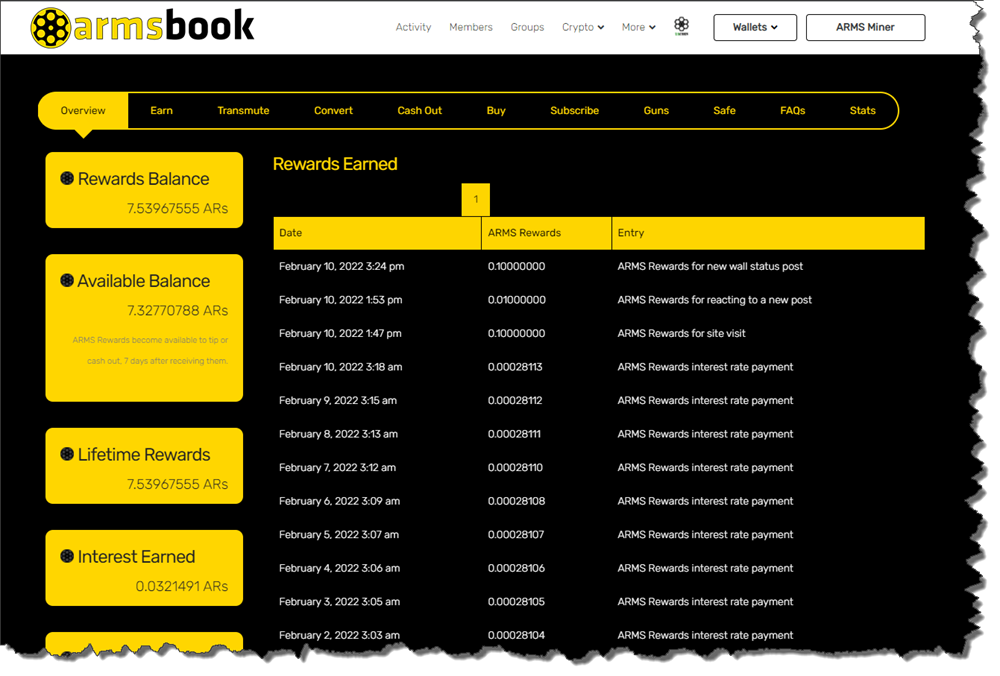Viewport: 1000px width, 676px height.
Task: Click the February 8 interest rate payment entry
Action: (x=705, y=434)
